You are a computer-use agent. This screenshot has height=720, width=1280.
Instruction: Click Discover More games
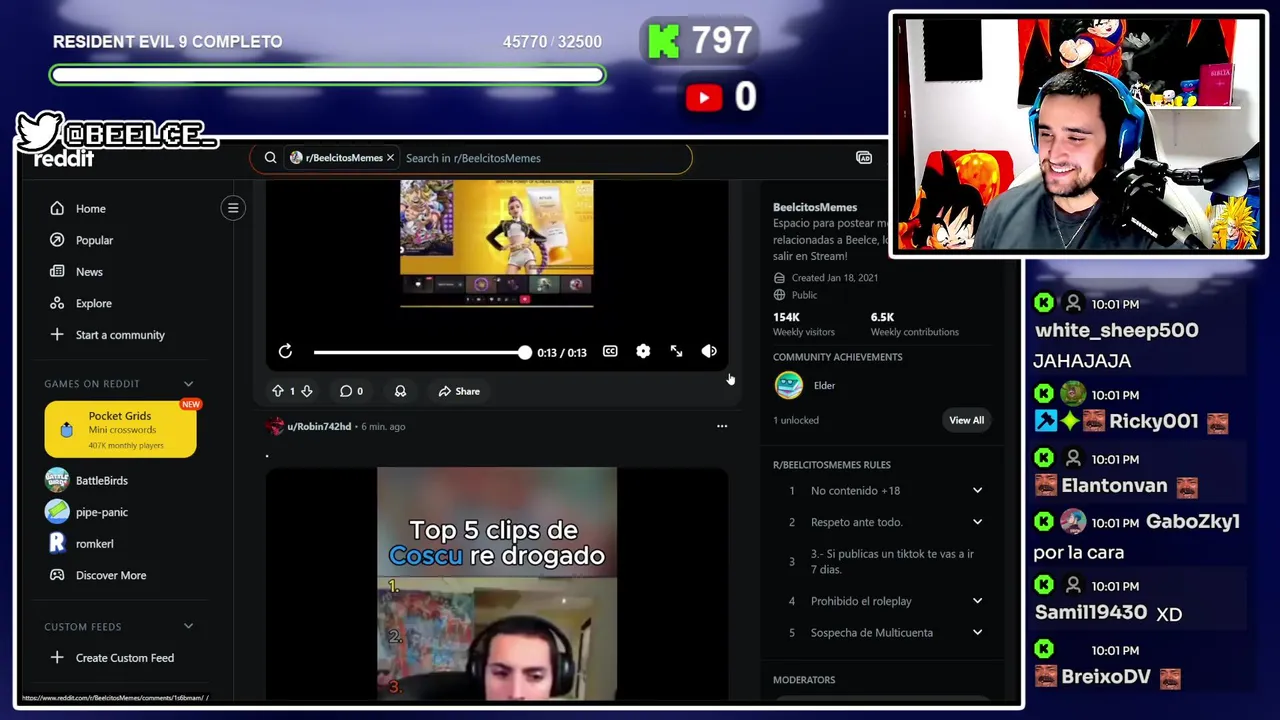pyautogui.click(x=111, y=575)
